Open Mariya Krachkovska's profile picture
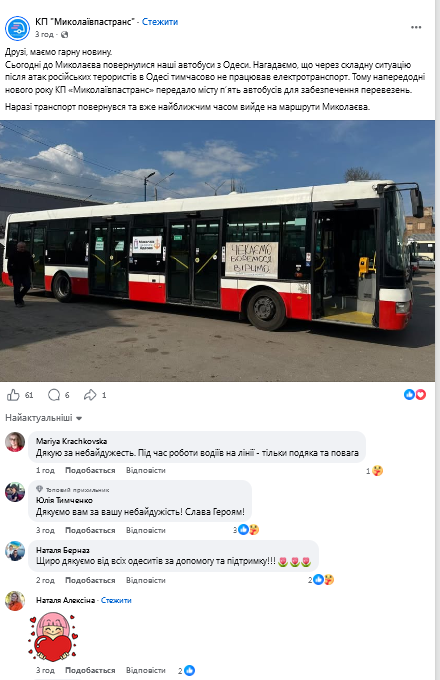Screen dimensions: 440x680 [x=15, y=442]
